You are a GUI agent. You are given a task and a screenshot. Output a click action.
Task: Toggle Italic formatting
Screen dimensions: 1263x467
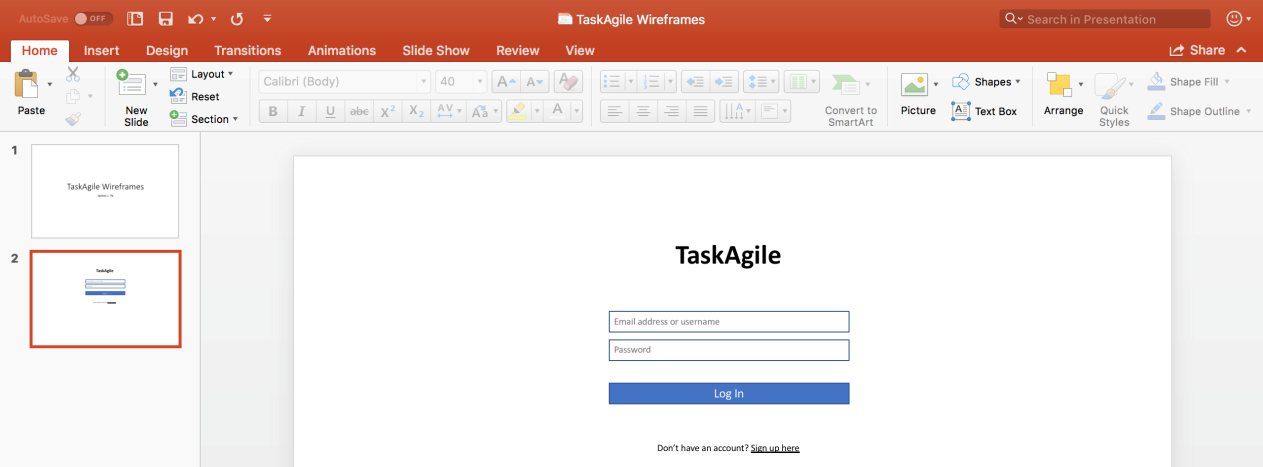301,111
